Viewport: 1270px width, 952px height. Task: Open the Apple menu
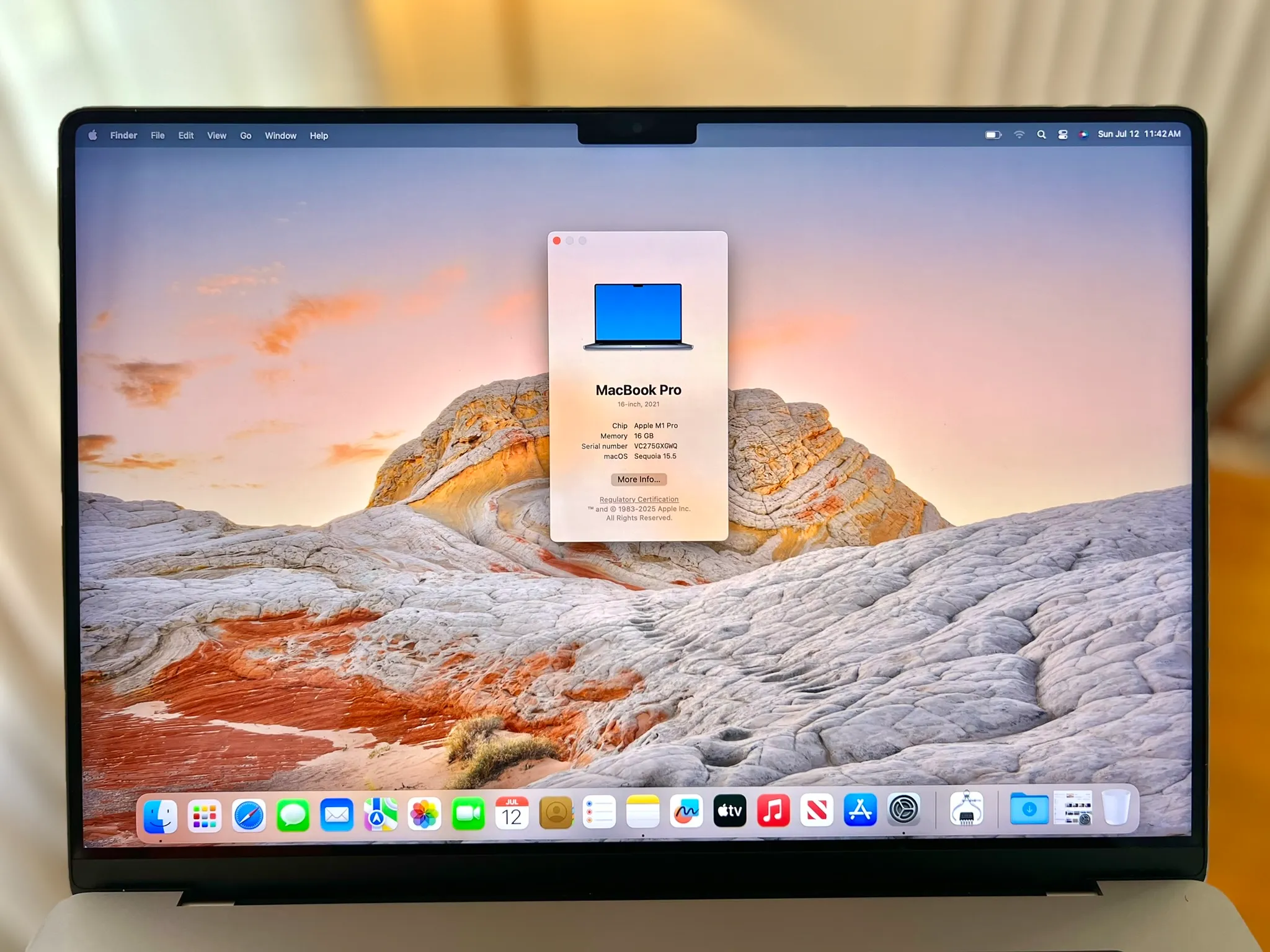92,135
